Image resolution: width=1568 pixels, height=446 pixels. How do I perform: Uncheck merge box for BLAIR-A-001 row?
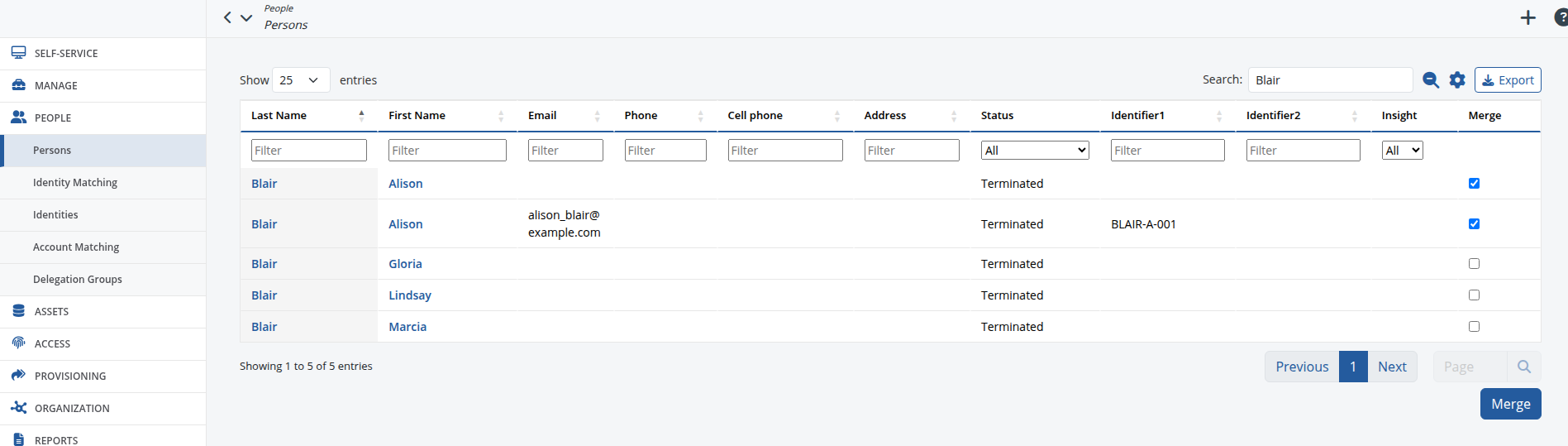pyautogui.click(x=1474, y=224)
